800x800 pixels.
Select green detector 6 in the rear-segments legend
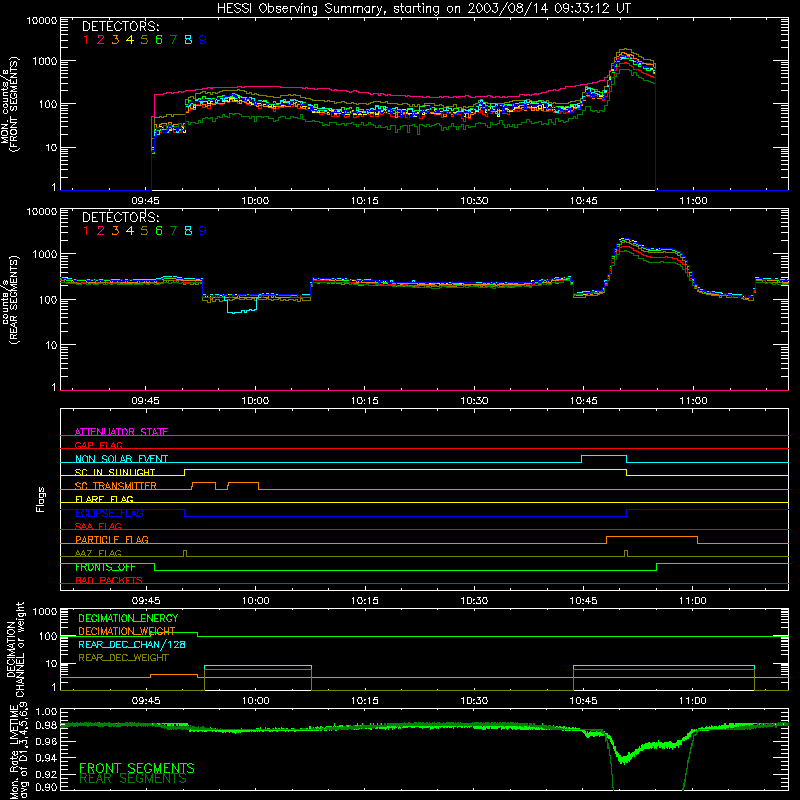(x=159, y=231)
